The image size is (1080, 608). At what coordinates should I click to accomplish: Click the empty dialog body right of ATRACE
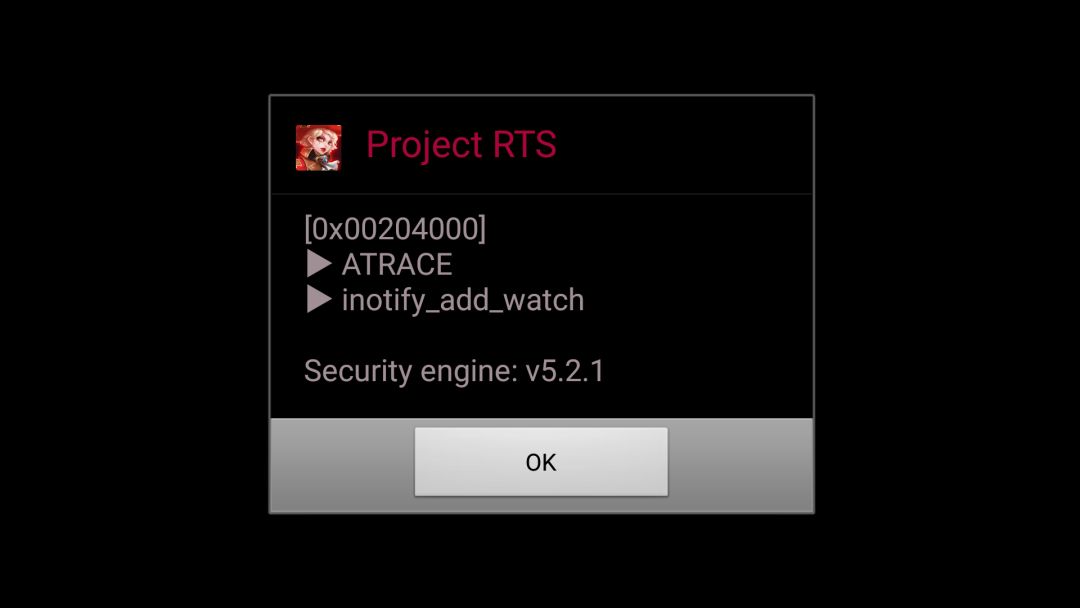coord(630,264)
